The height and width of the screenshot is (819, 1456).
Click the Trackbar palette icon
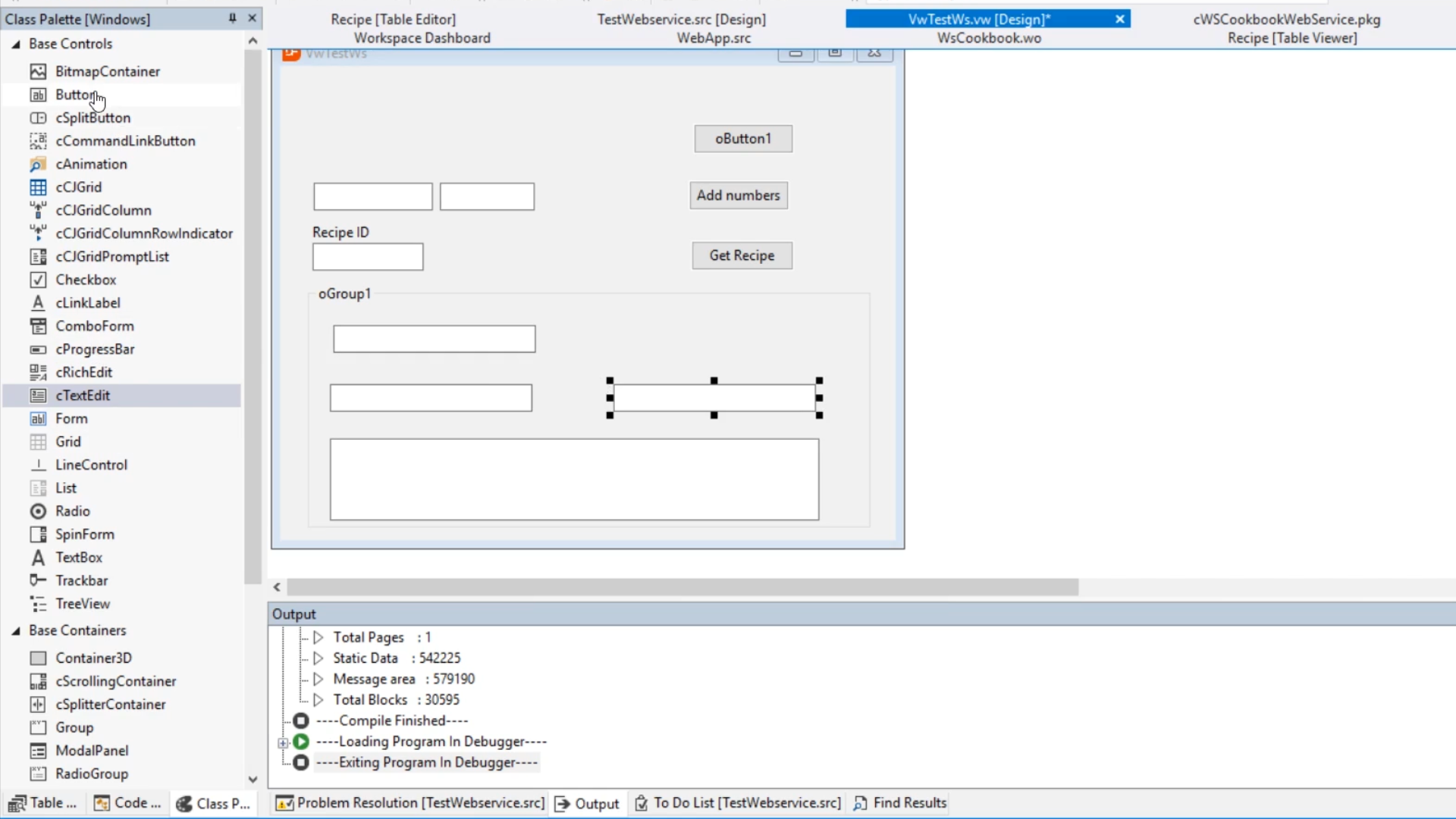[x=38, y=581]
